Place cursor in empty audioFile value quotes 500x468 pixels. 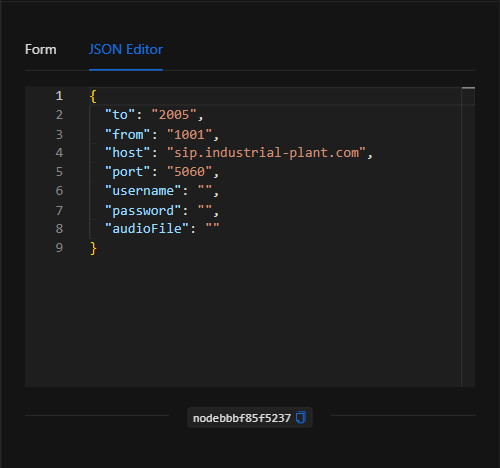213,229
